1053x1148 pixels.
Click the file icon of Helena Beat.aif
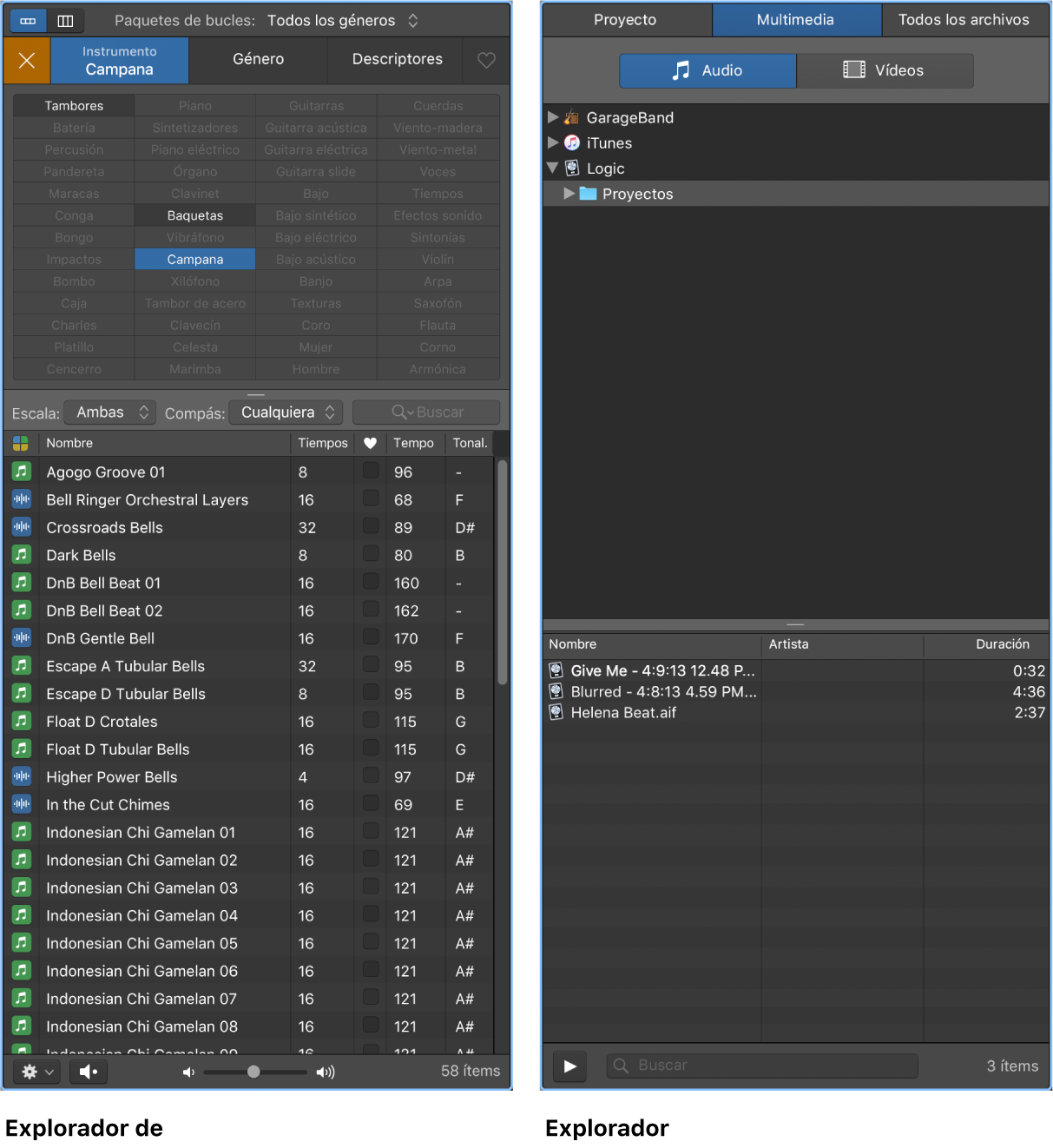tap(556, 712)
